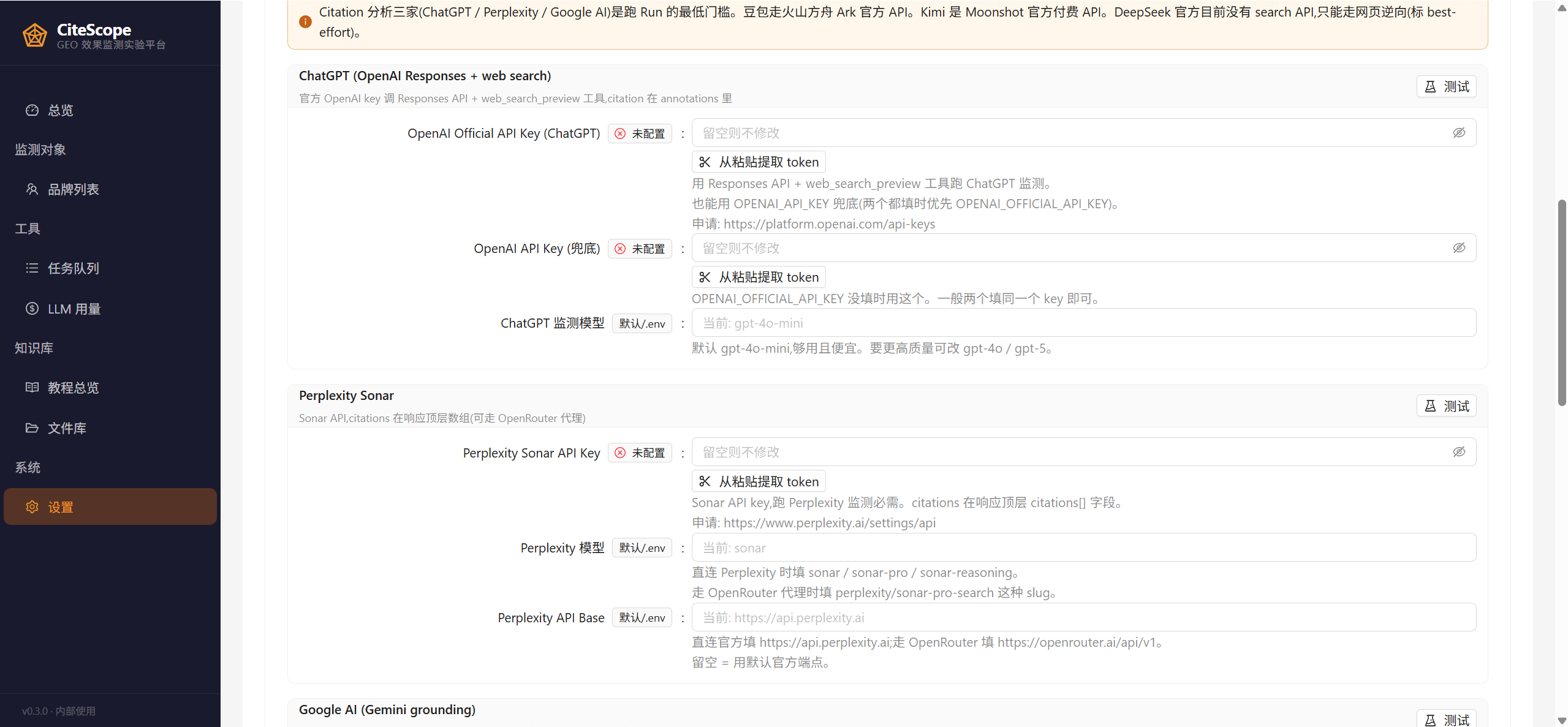Go to LLM 用量 in sidebar

tap(110, 309)
